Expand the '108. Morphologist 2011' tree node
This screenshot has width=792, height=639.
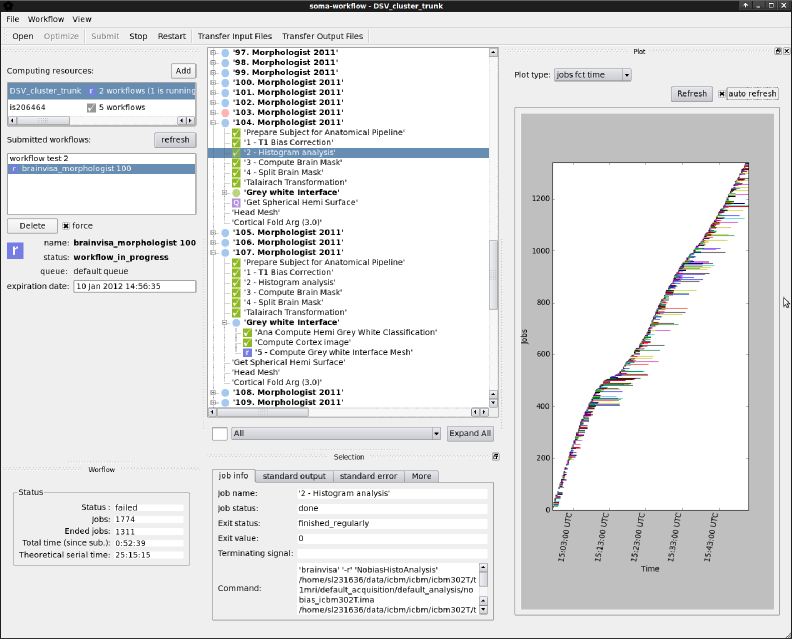[x=213, y=392]
